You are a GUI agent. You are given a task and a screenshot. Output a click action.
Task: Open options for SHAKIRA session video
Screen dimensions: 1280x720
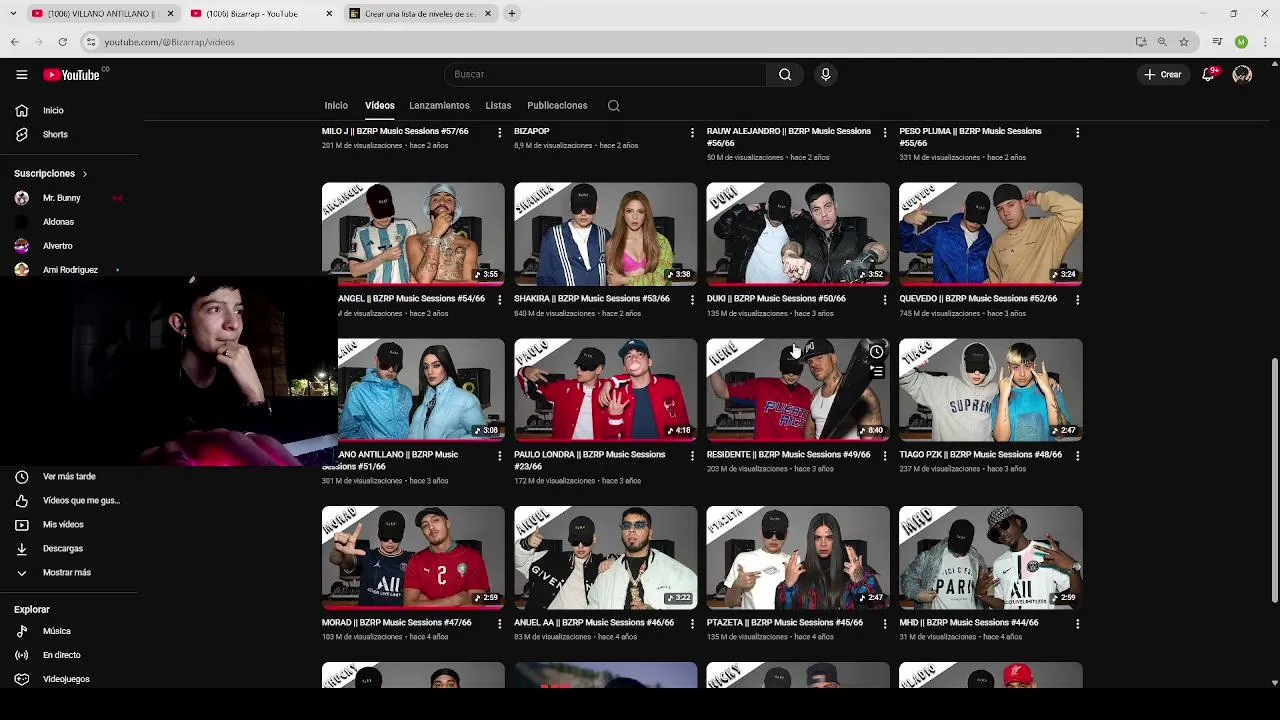click(x=692, y=299)
